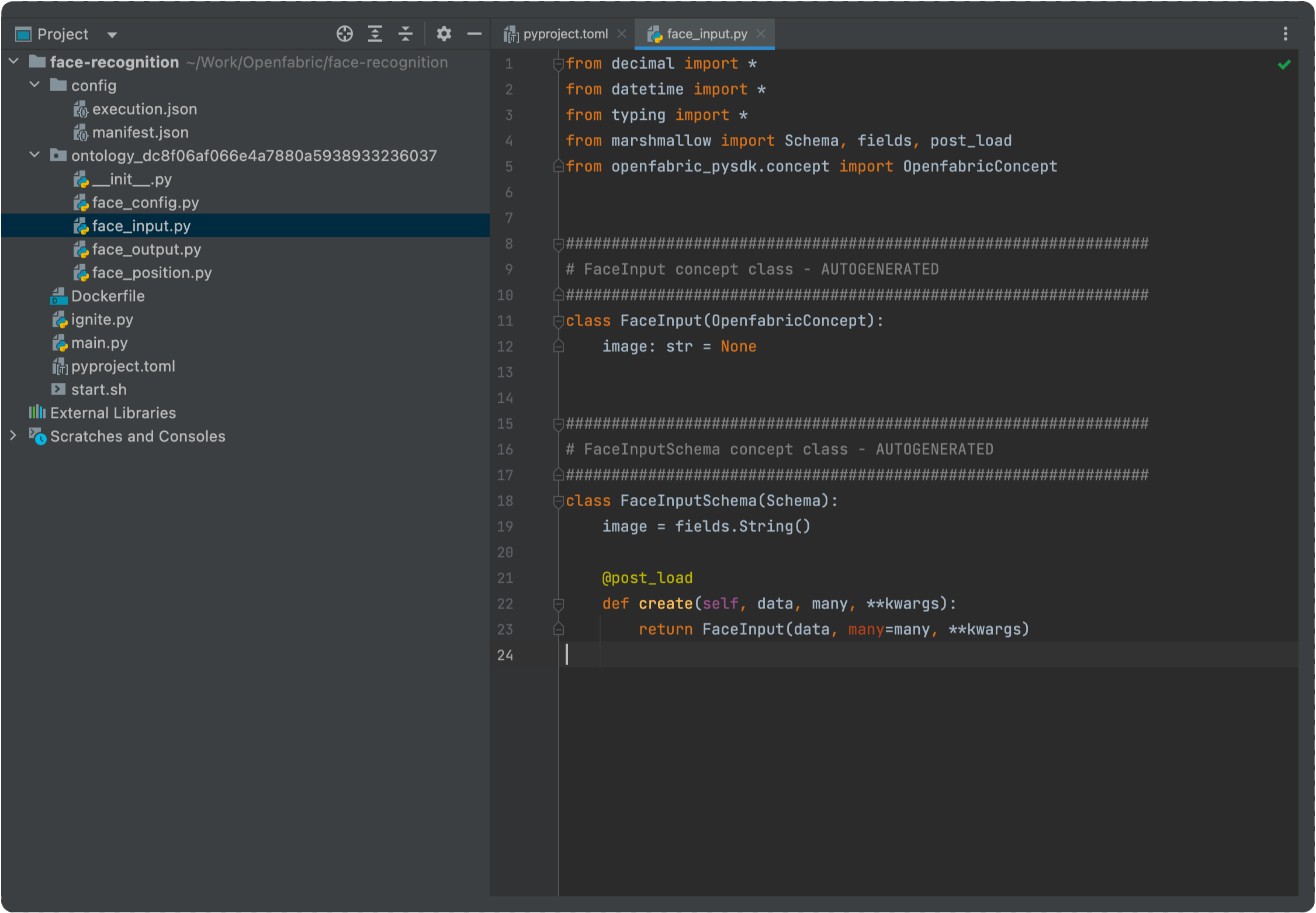This screenshot has width=1316, height=913.
Task: Click the settings gear icon in project panel
Action: point(444,33)
